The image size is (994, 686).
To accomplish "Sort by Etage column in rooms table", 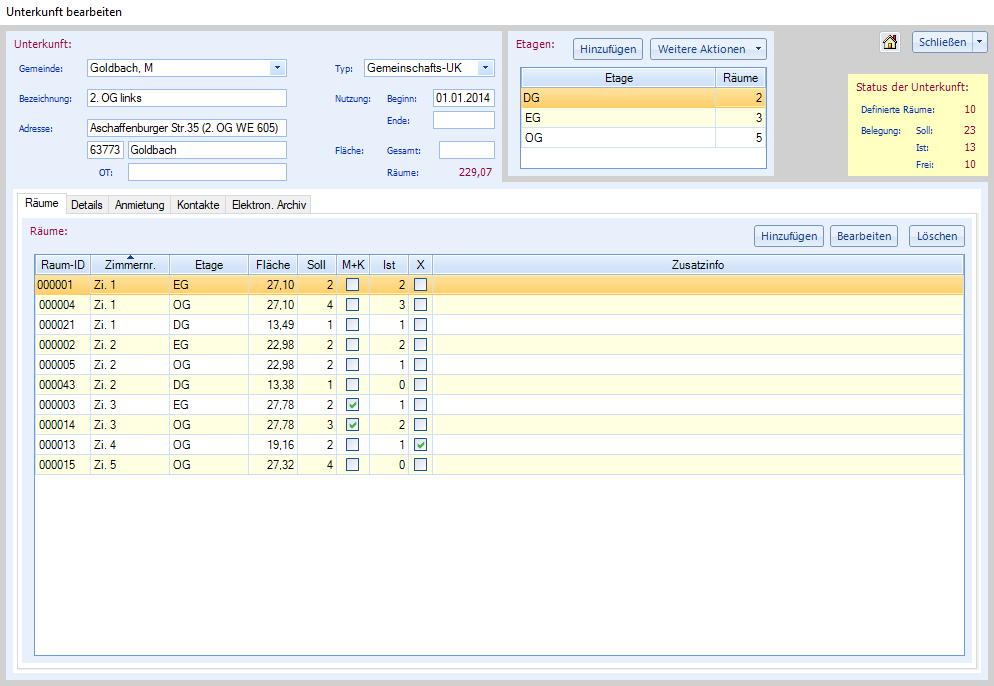I will (209, 265).
